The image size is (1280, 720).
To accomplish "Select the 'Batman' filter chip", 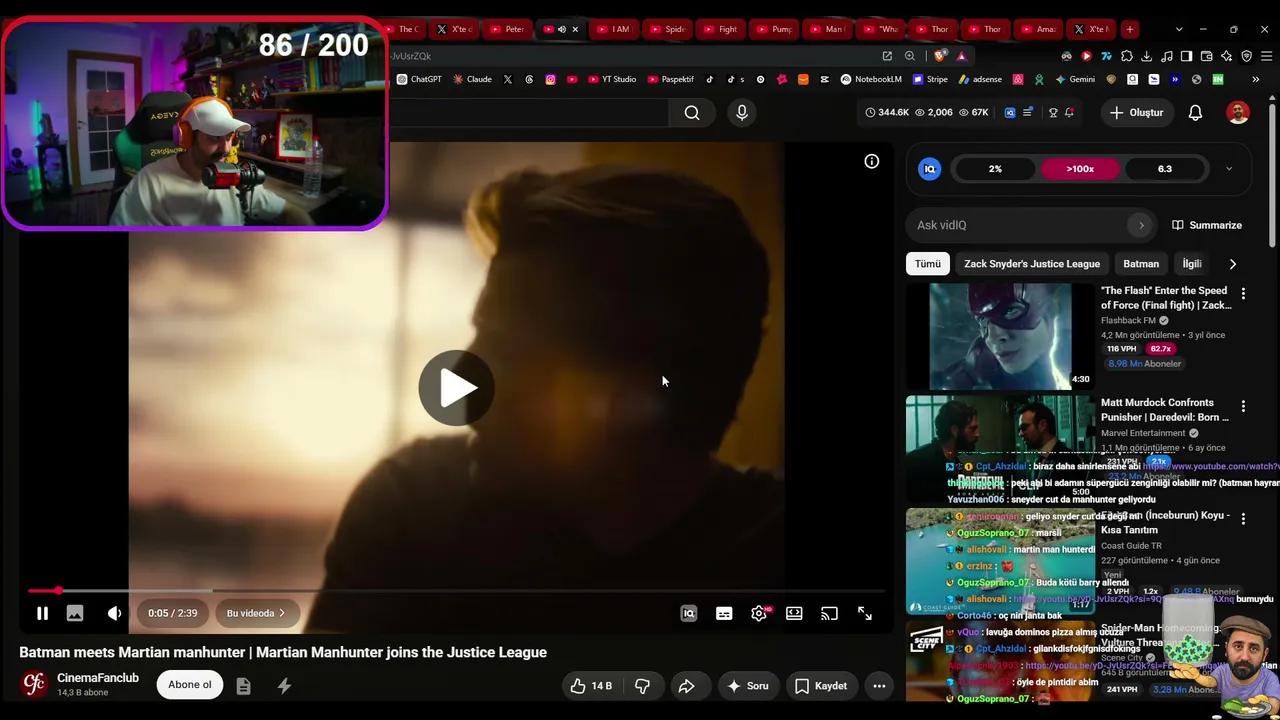I will click(1141, 264).
